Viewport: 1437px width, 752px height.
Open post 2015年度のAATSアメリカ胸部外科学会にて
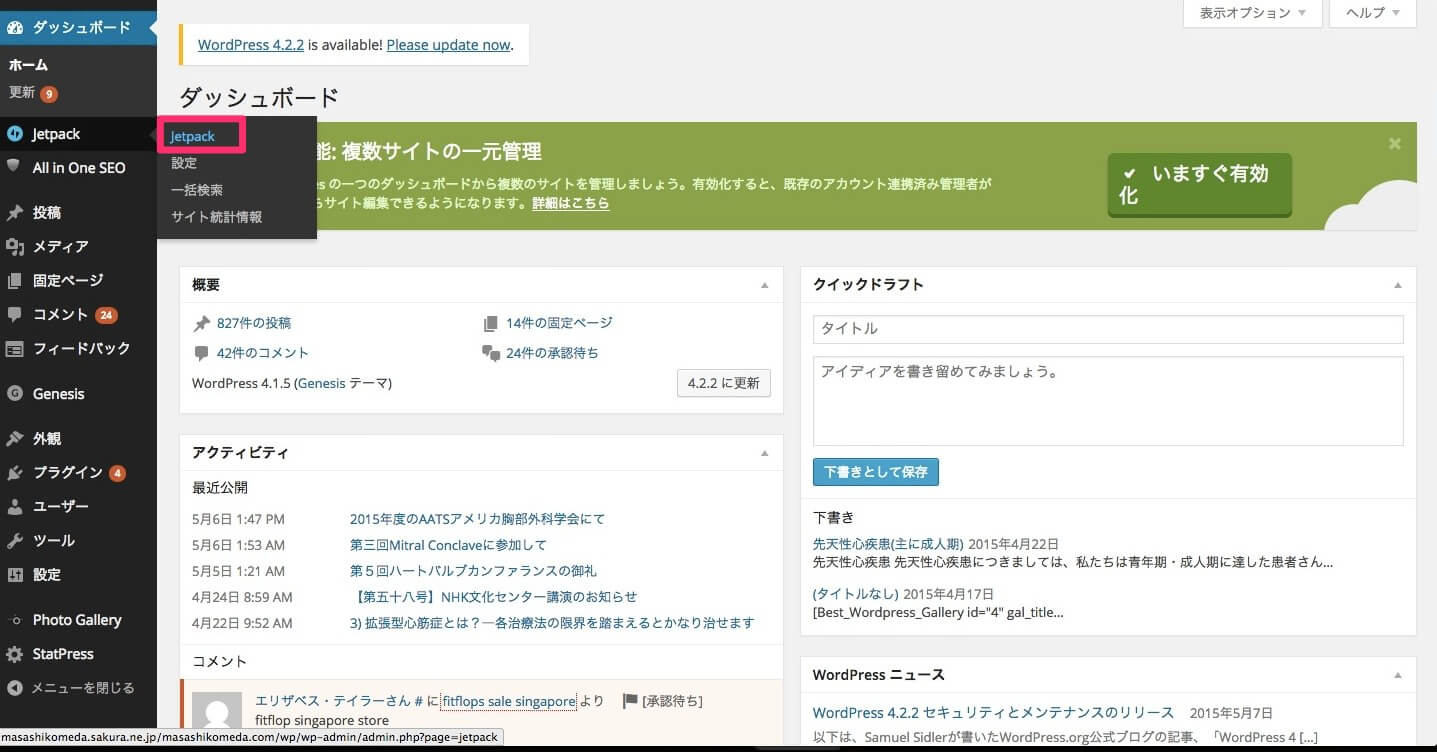tap(477, 519)
